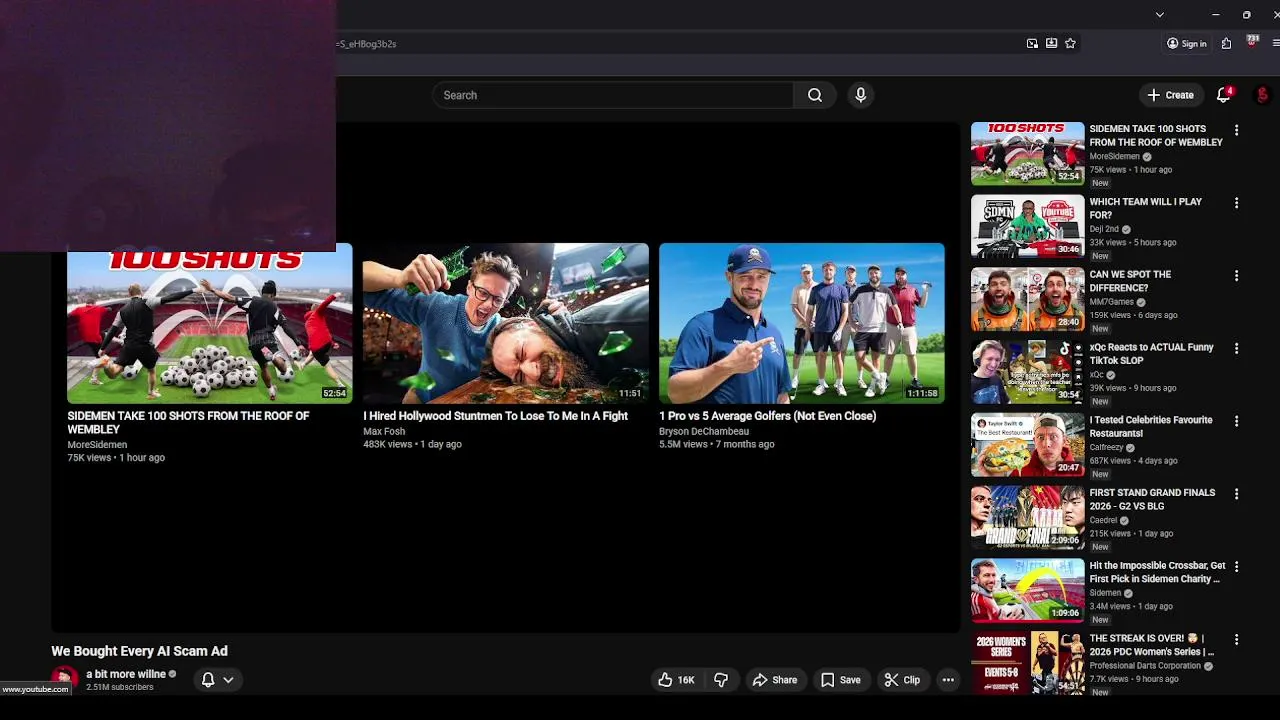Click into the YouTube Search field
1280x720 pixels.
pos(613,95)
